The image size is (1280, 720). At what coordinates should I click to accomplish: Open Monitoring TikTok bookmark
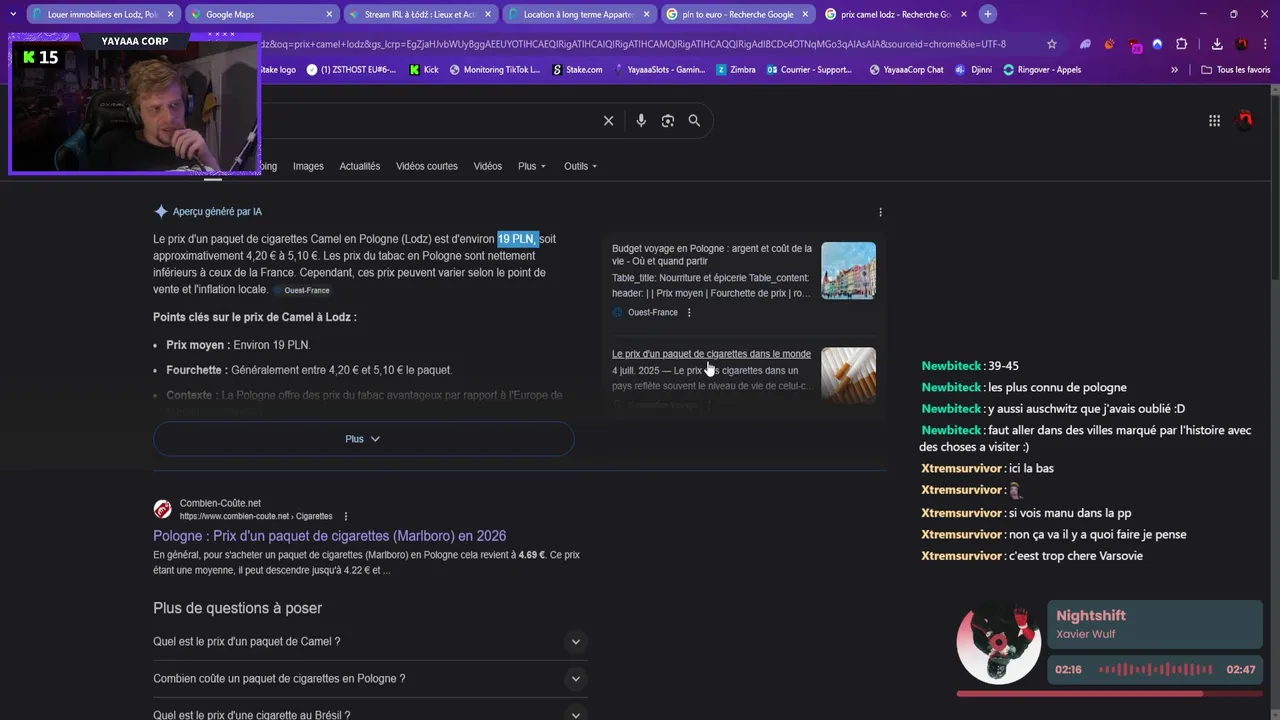click(495, 70)
